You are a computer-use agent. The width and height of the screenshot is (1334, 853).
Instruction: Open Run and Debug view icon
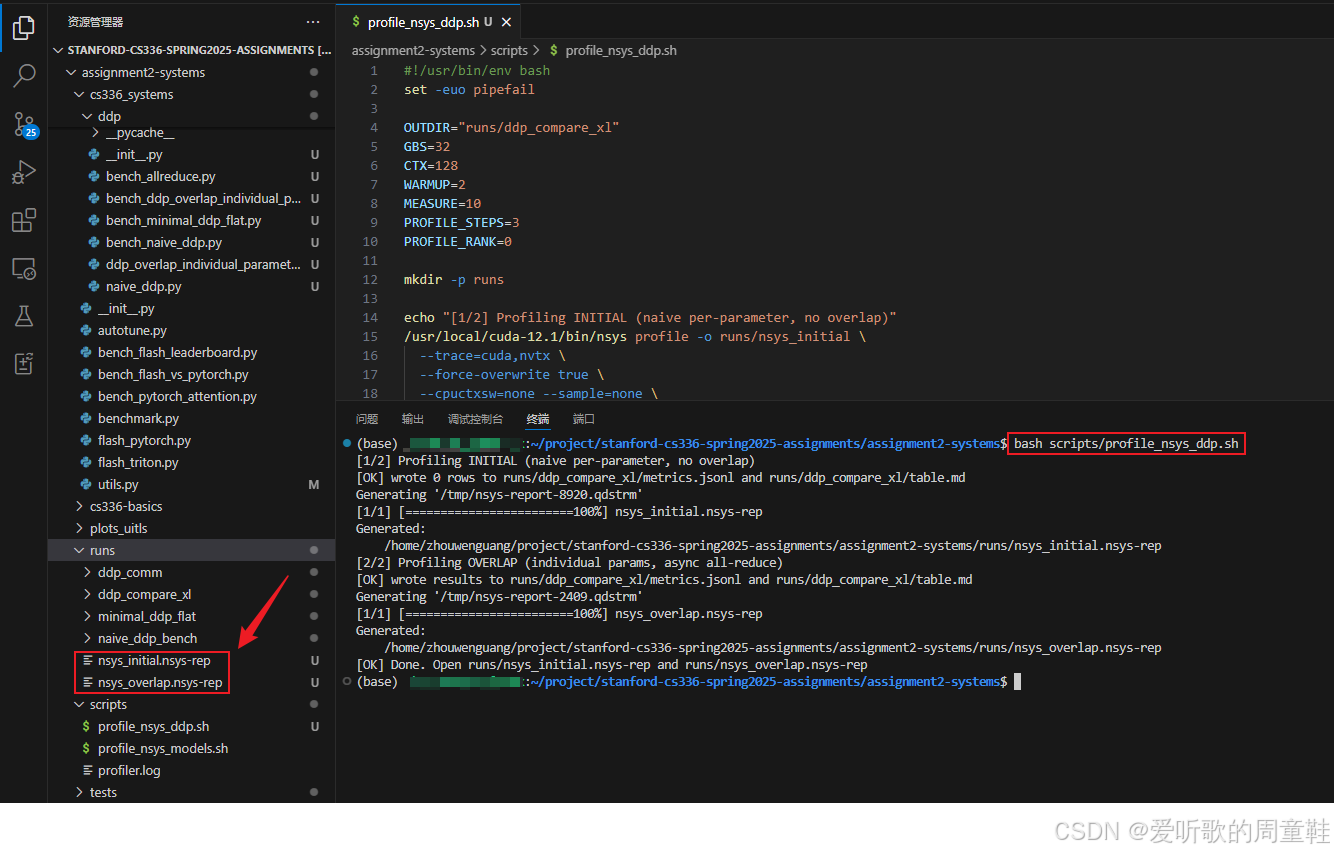pos(24,172)
